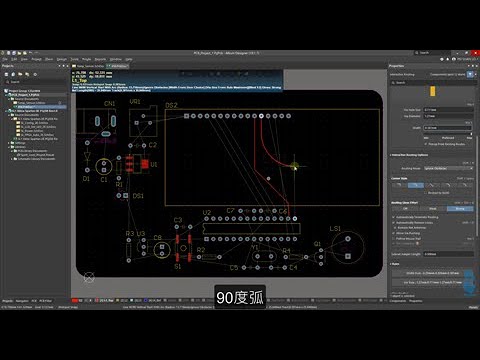Select the first corner style icon

tap(399, 185)
